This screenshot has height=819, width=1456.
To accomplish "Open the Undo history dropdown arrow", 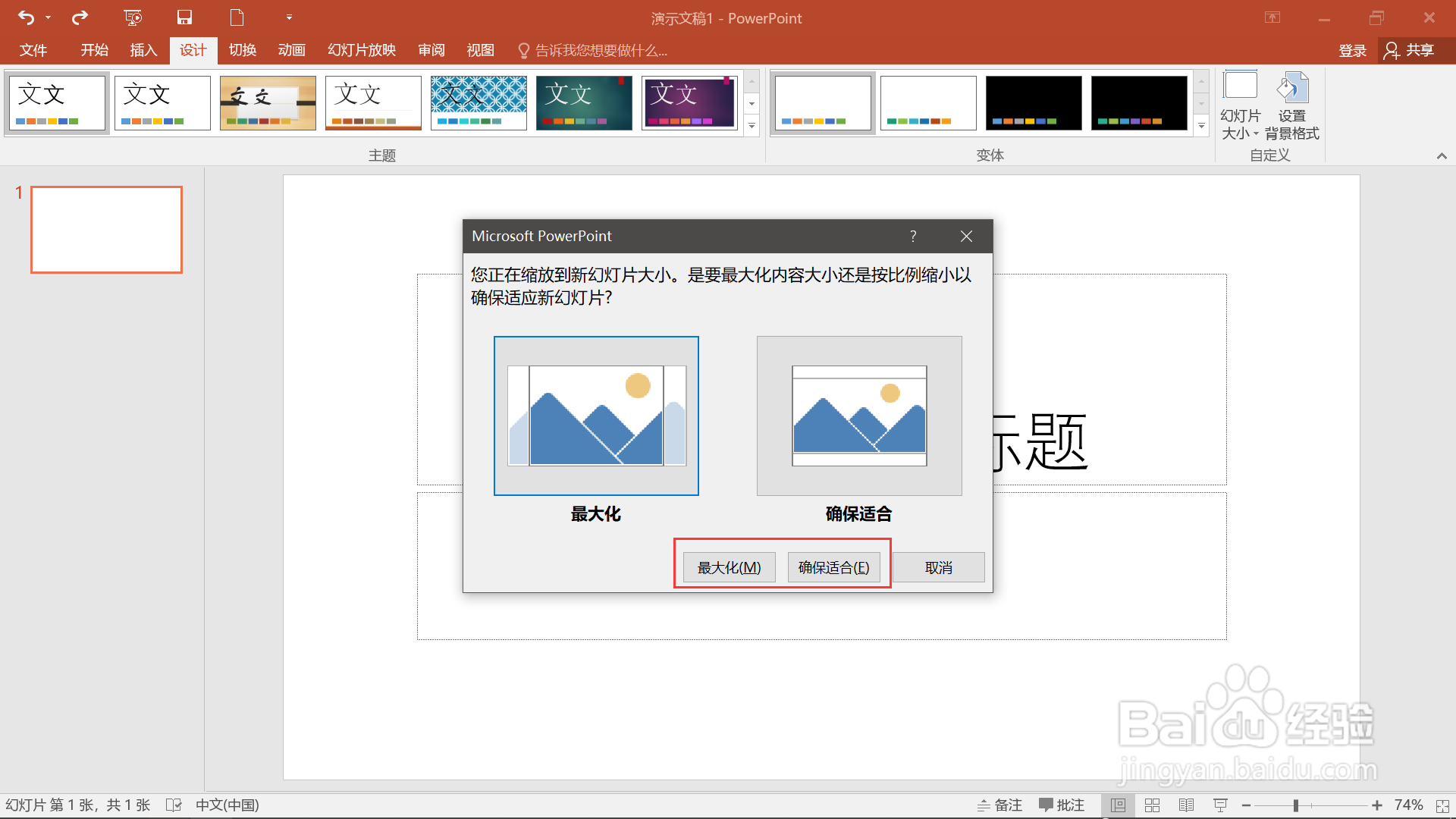I will 48,17.
